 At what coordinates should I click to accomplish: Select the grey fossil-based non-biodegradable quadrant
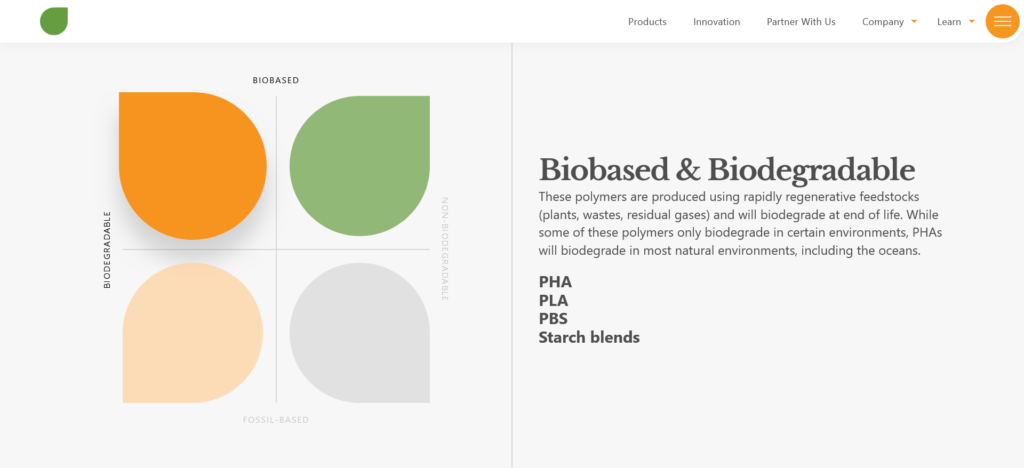(x=360, y=333)
